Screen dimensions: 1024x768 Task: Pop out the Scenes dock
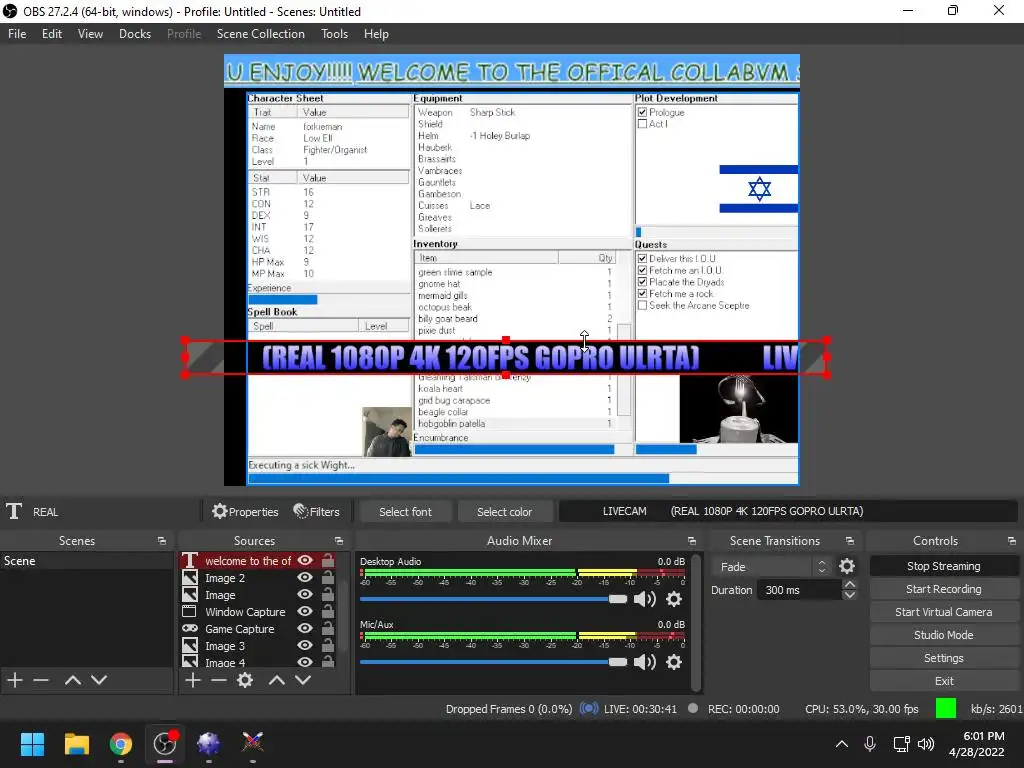point(161,541)
